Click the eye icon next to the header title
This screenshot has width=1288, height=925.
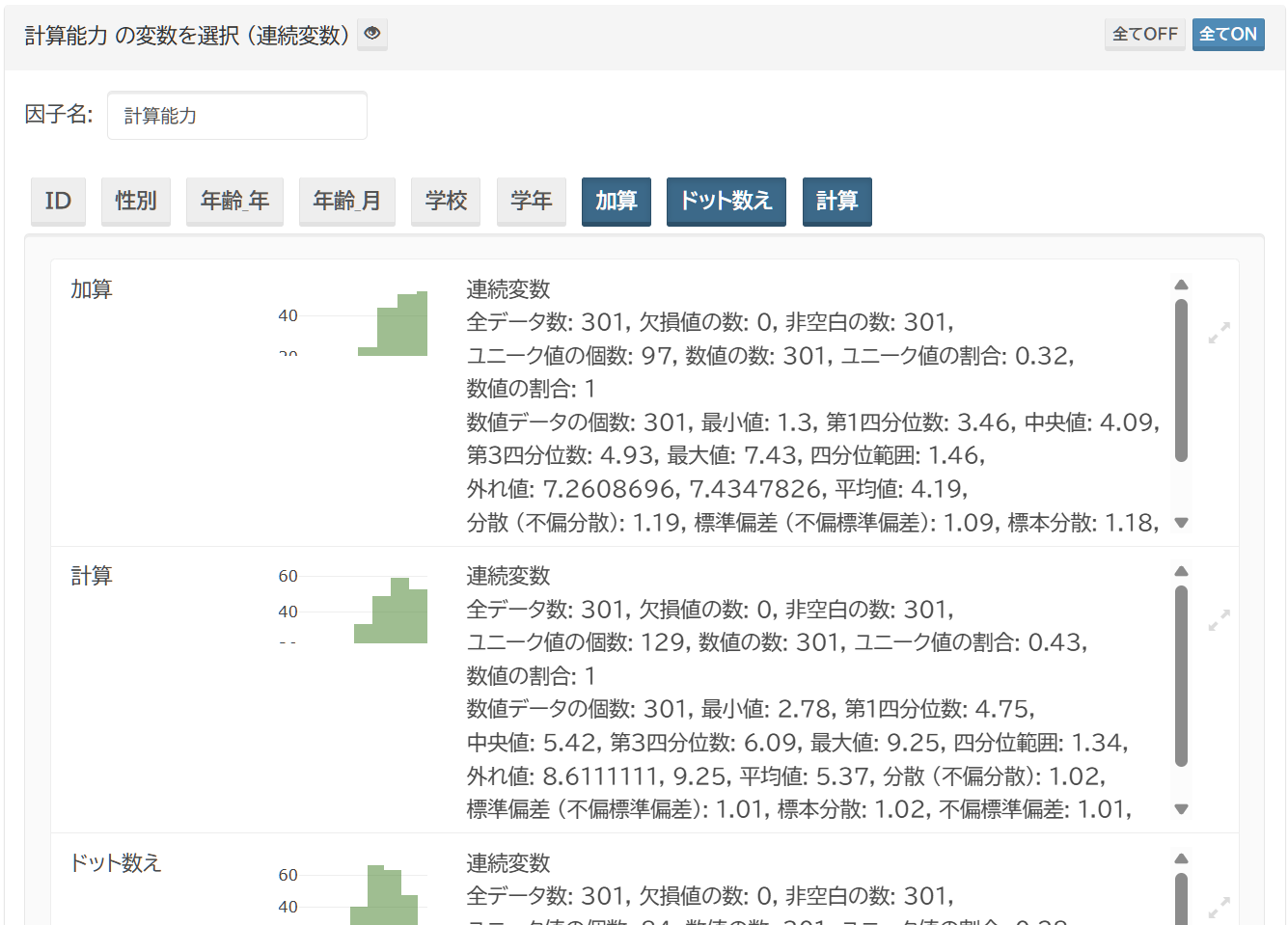pos(371,34)
